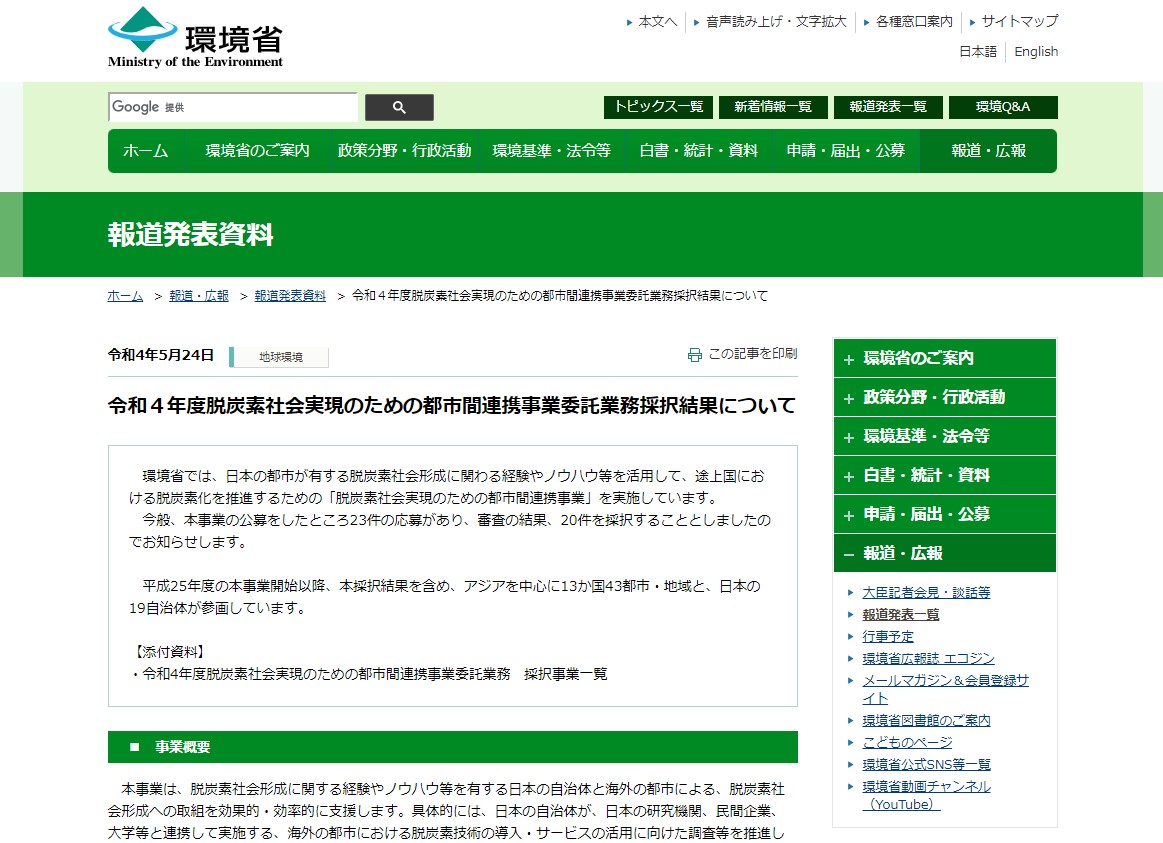Expand the 政策分野・行政活動 sidebar section
Viewport: 1163px width, 843px height.
tap(944, 397)
